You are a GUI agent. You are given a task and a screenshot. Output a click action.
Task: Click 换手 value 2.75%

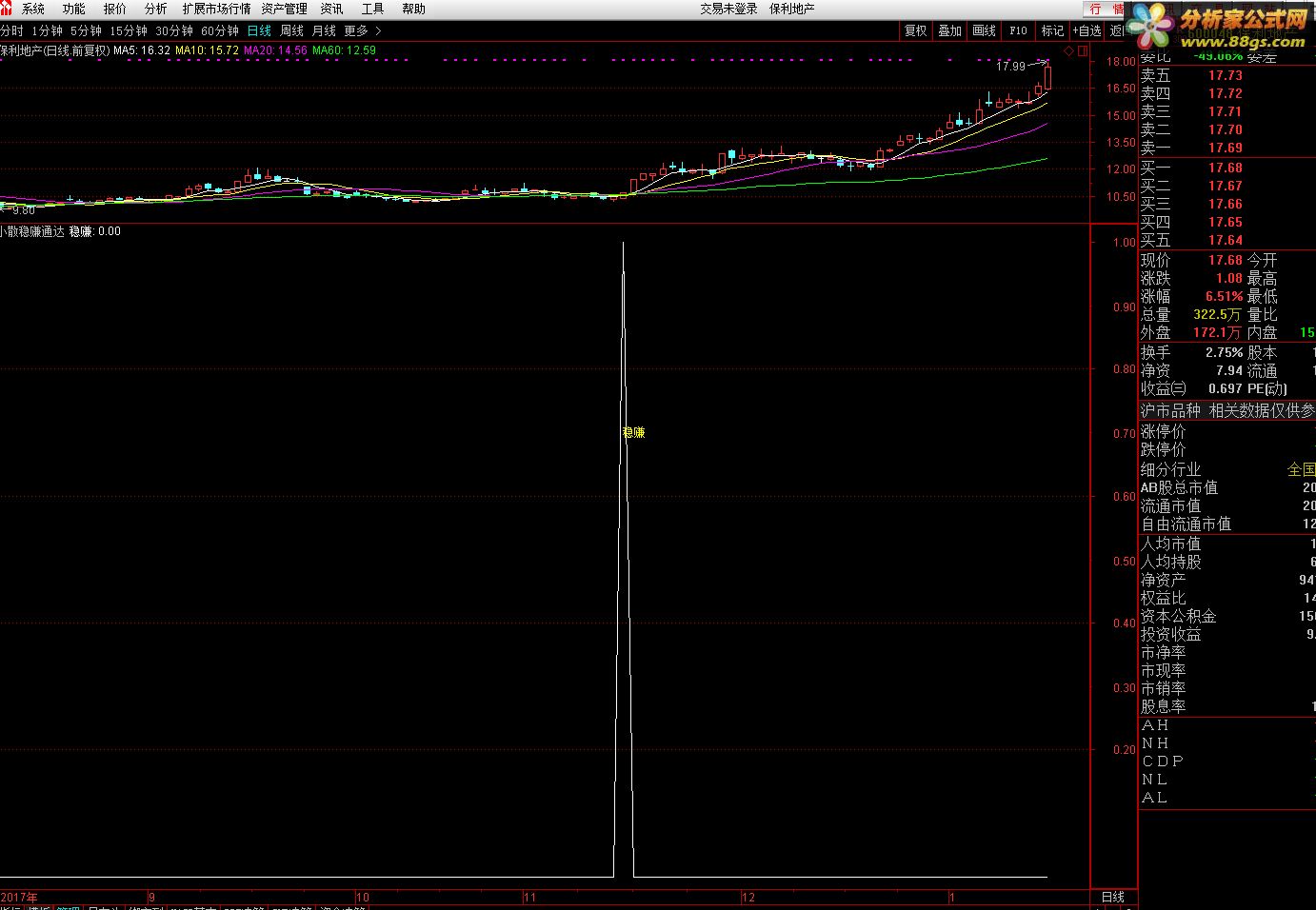[x=1224, y=352]
